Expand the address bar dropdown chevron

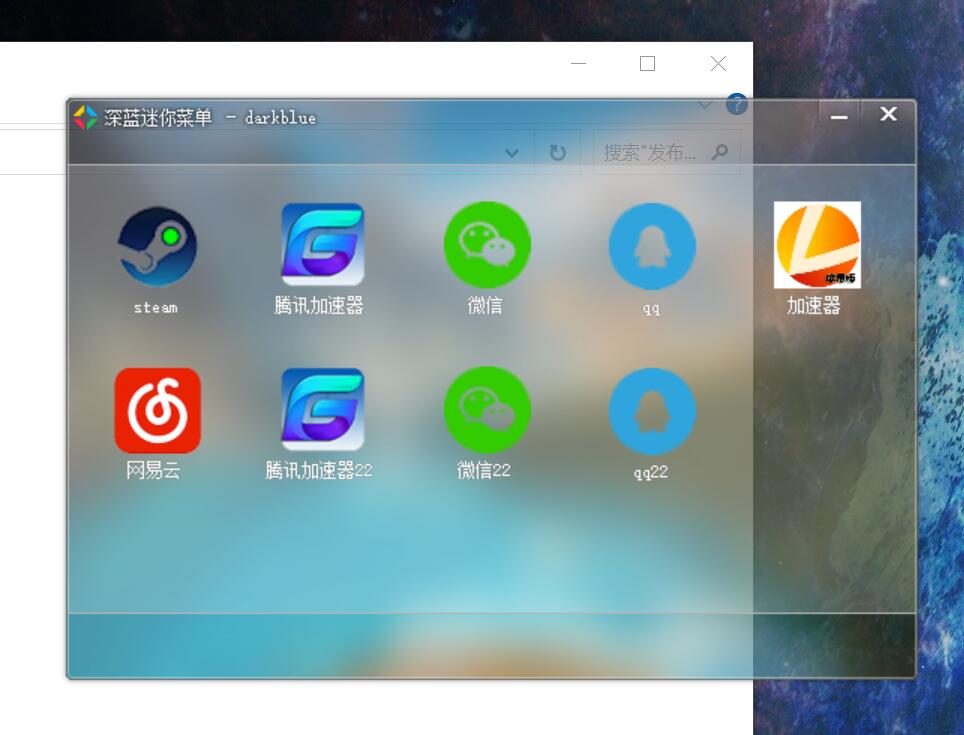(x=512, y=153)
